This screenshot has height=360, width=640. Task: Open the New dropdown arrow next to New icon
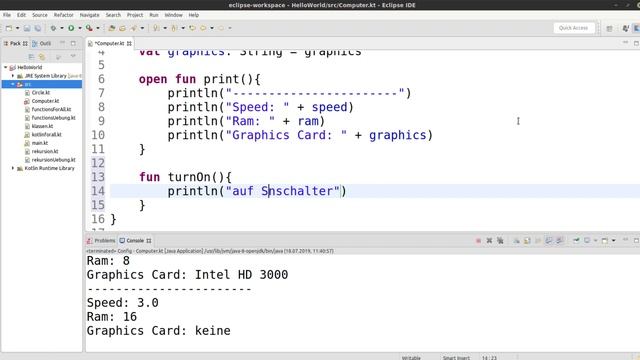pyautogui.click(x=18, y=28)
